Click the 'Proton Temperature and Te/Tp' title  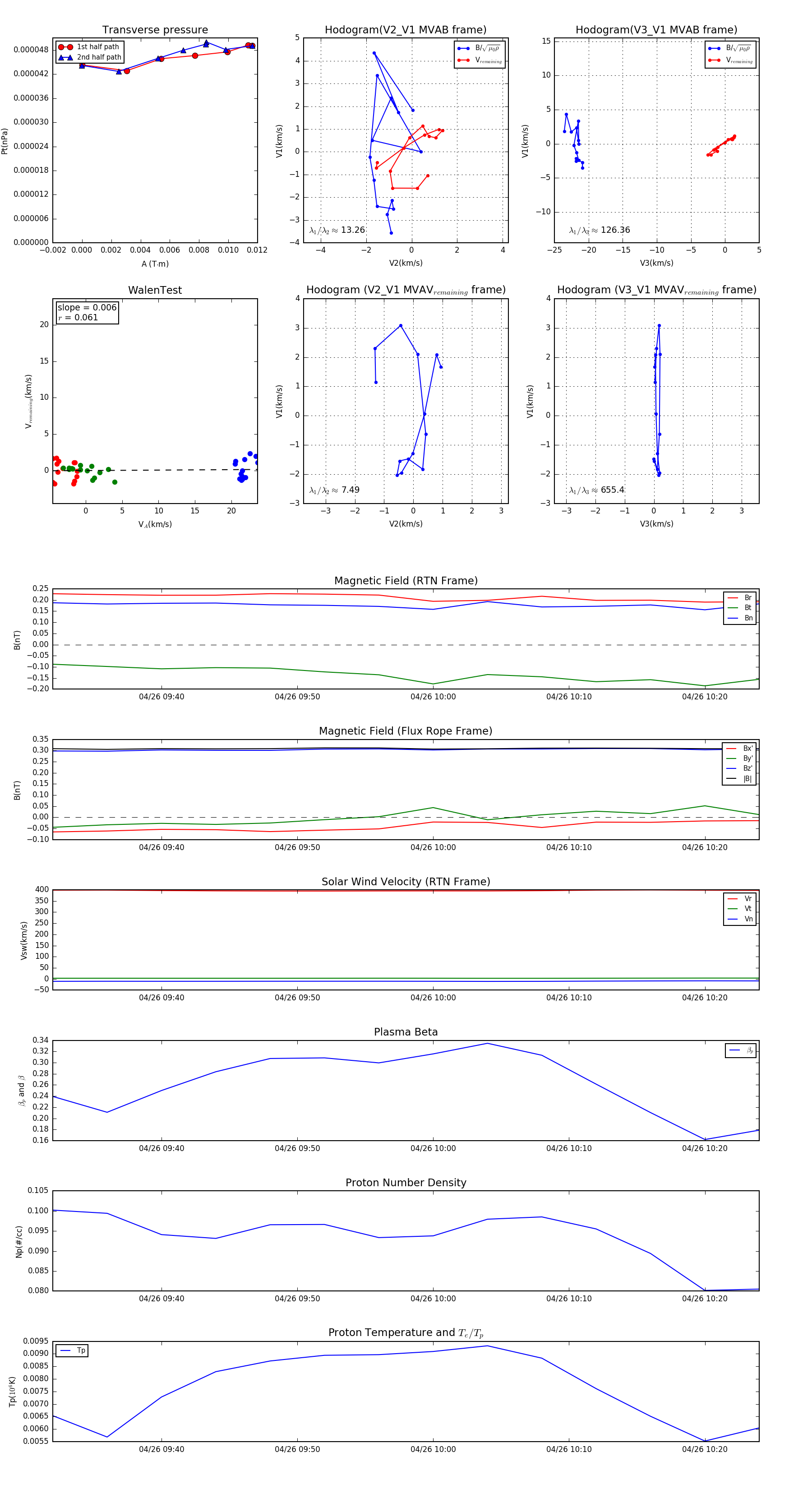point(406,1332)
